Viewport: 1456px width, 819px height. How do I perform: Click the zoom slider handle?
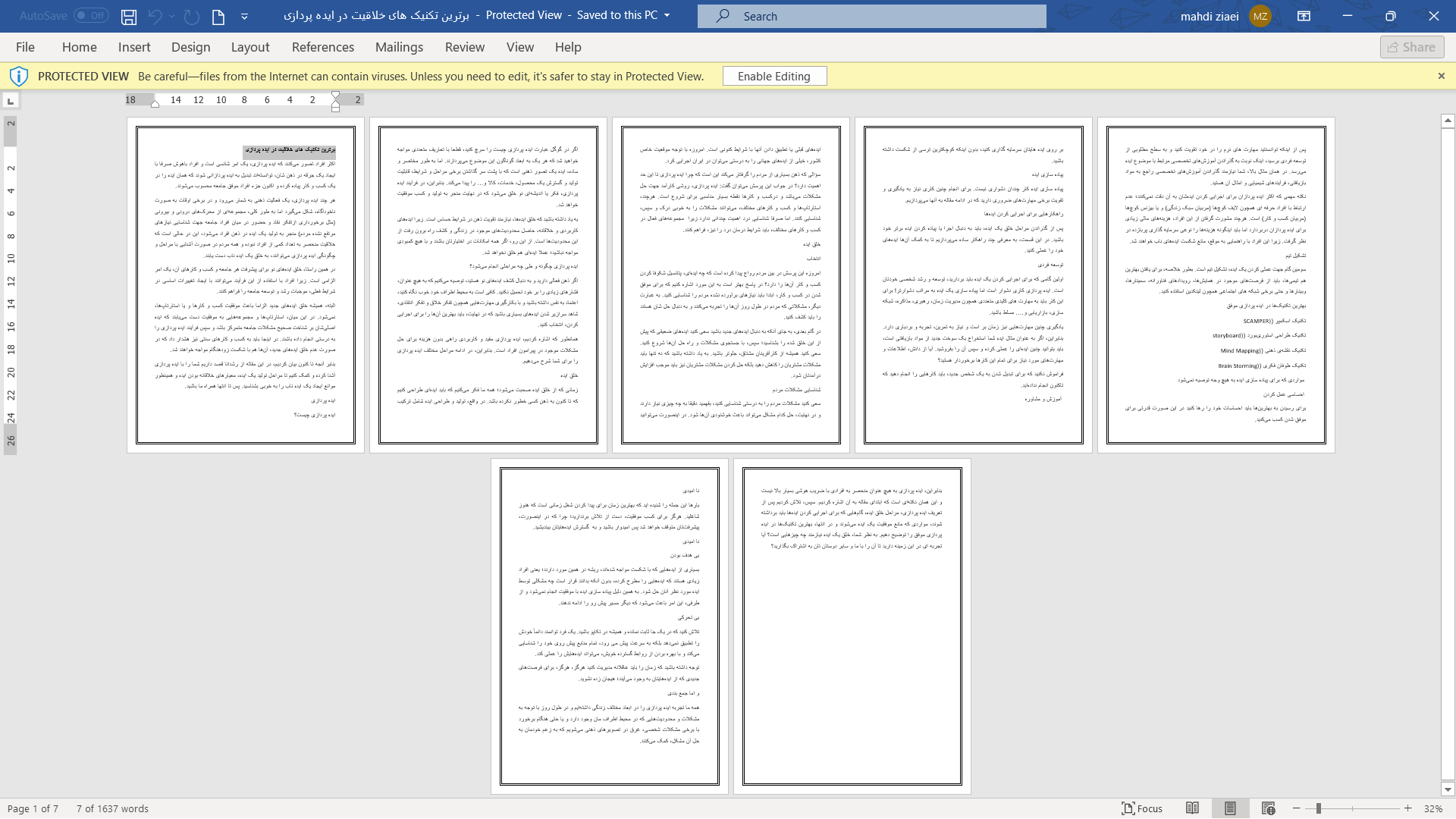coord(1319,808)
